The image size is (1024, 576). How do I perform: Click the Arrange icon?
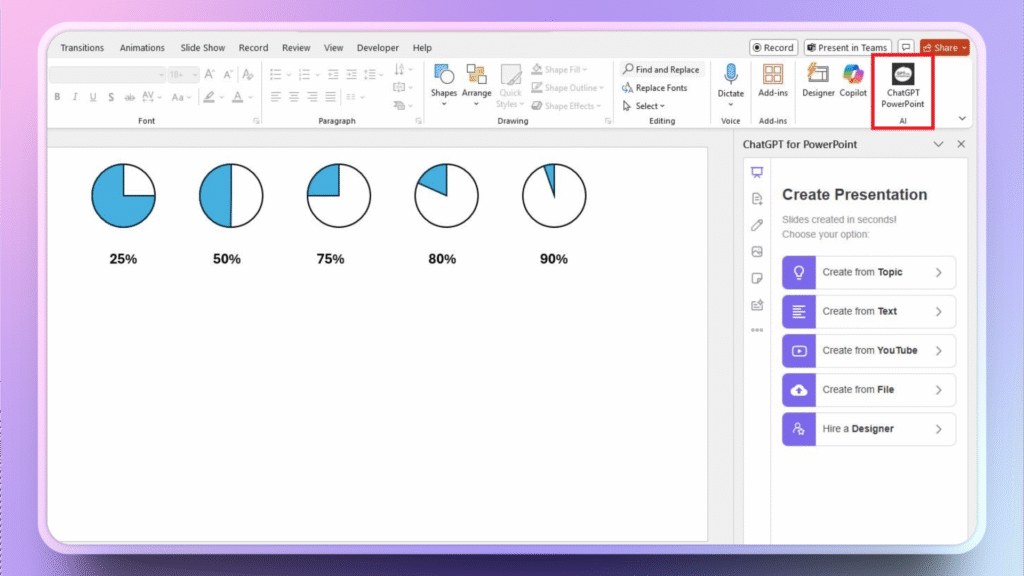(x=477, y=83)
